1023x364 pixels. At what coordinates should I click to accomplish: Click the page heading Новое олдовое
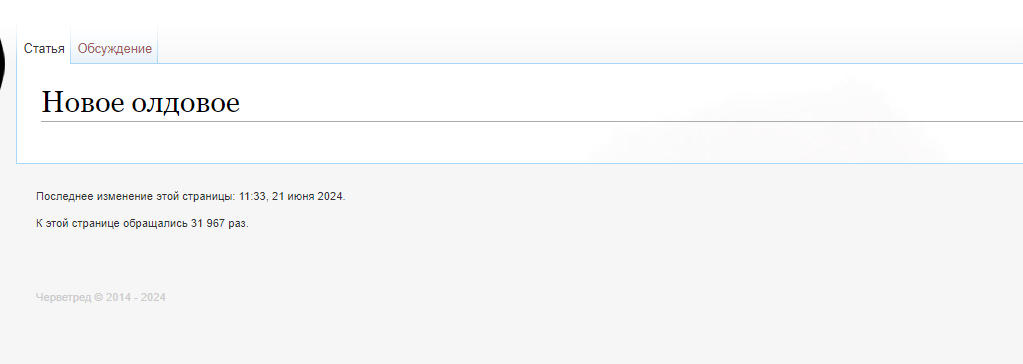(141, 102)
